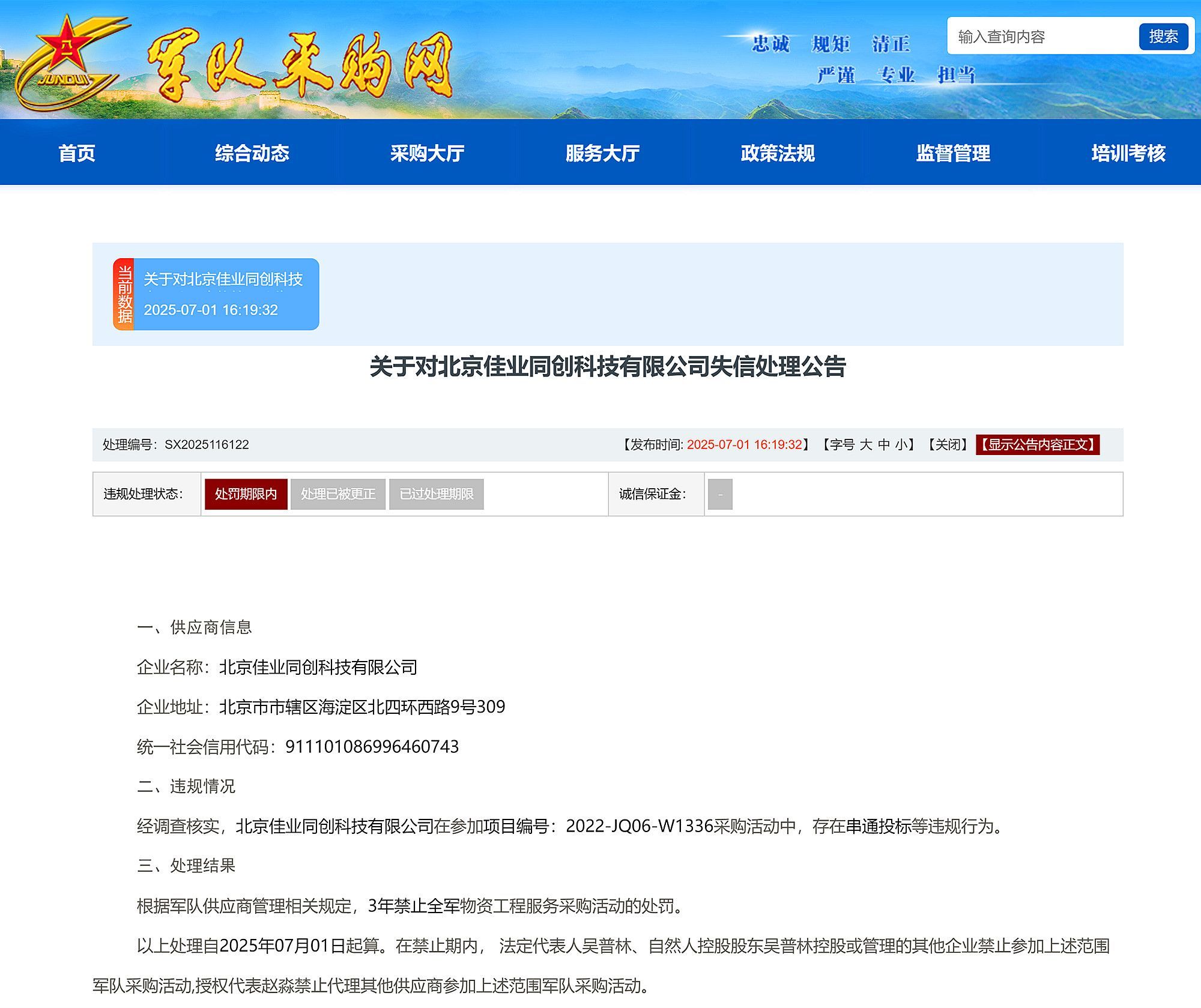1201x1008 pixels.
Task: Click 企业名称 北京佳业同创科技有限公司 line
Action: (277, 667)
